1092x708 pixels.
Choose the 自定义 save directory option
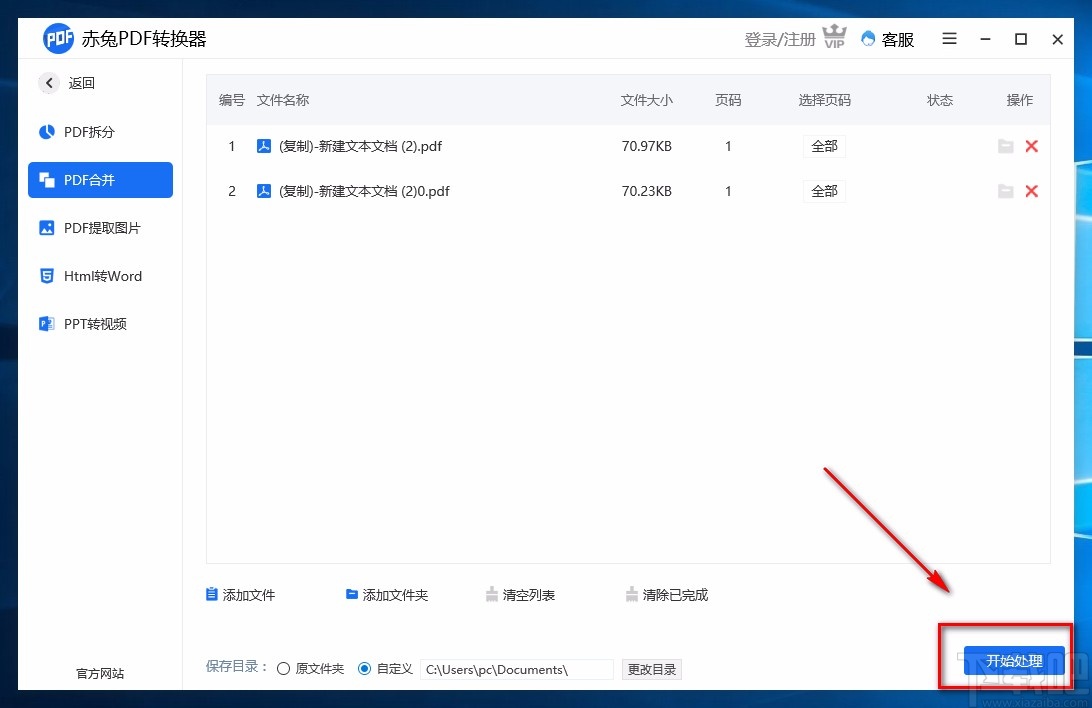click(x=365, y=669)
